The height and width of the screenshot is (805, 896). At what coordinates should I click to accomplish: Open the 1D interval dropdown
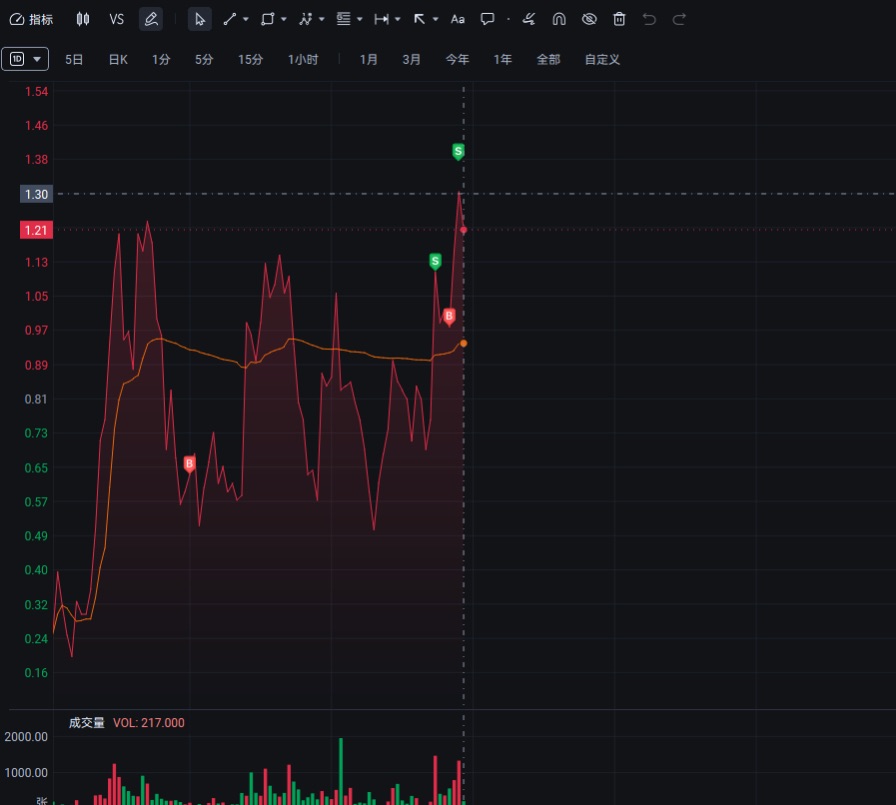click(x=26, y=59)
